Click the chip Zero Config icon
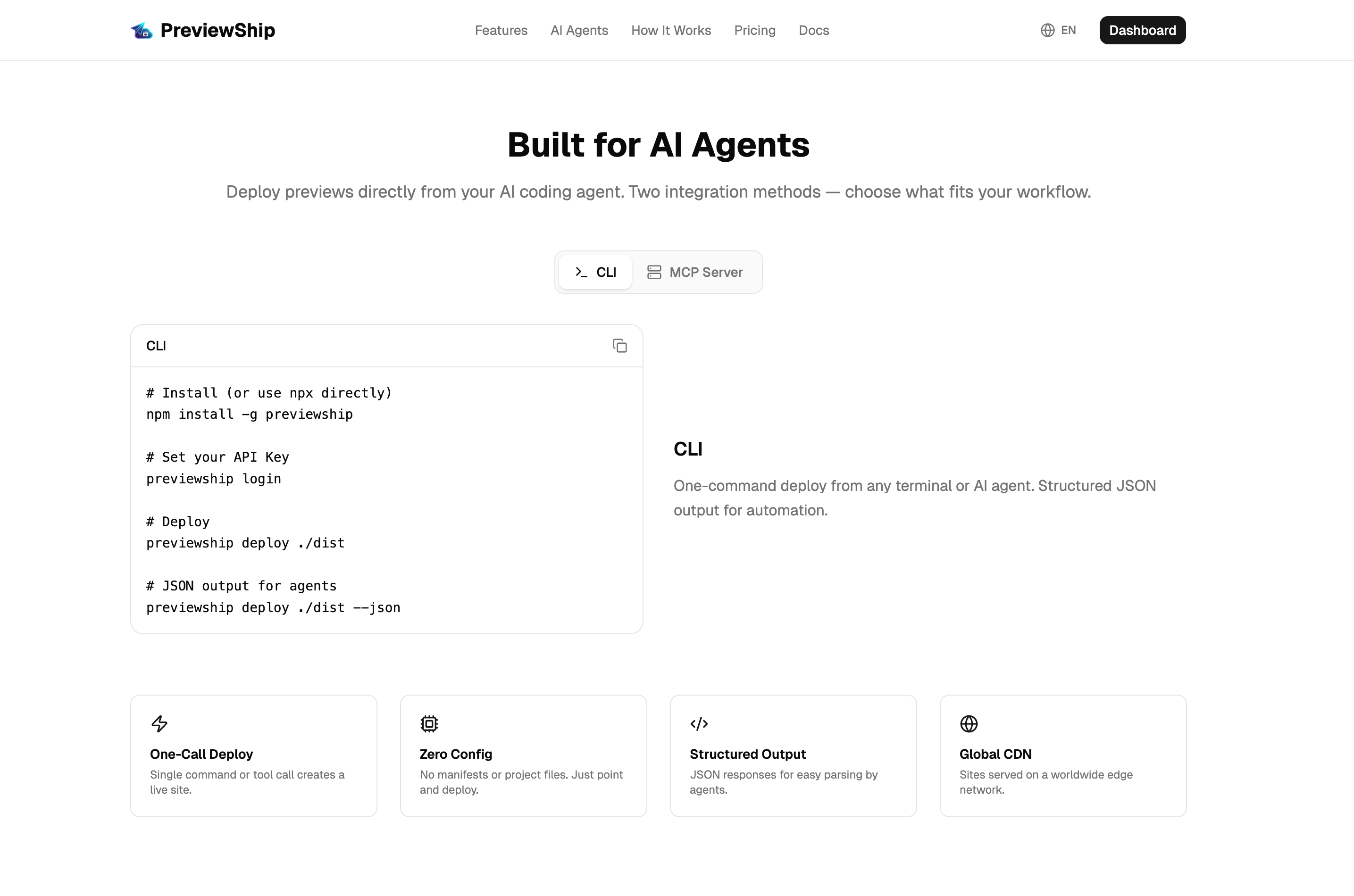Image resolution: width=1354 pixels, height=896 pixels. point(429,723)
